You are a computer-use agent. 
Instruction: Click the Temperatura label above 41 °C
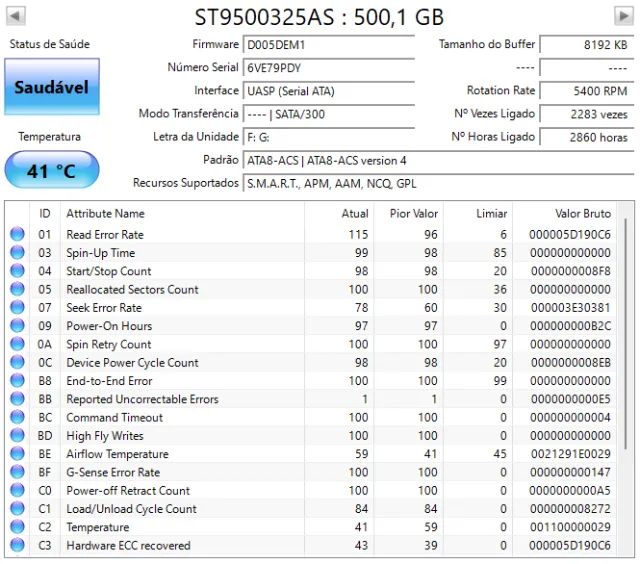point(49,137)
